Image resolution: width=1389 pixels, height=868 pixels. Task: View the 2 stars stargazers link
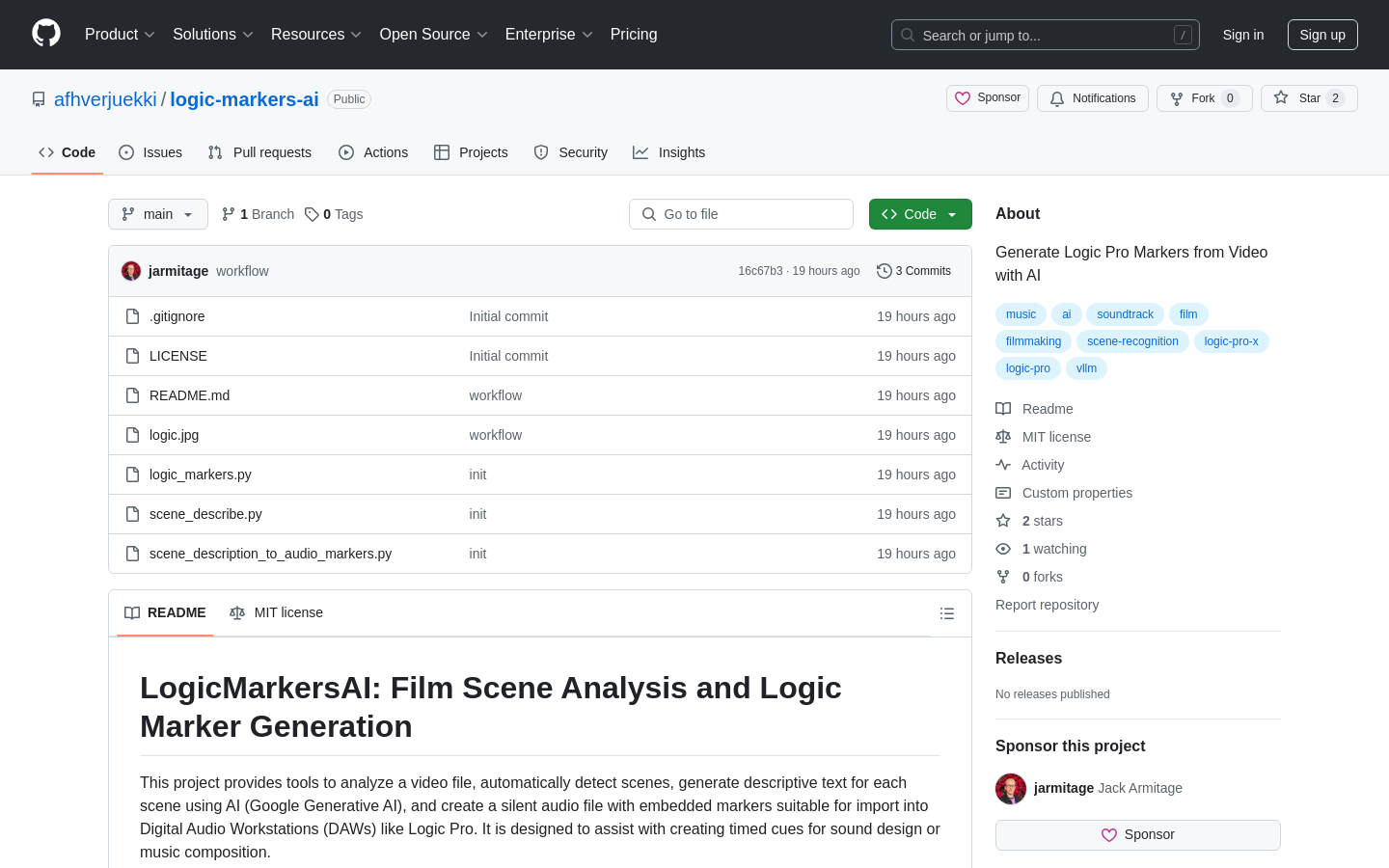coord(1029,521)
